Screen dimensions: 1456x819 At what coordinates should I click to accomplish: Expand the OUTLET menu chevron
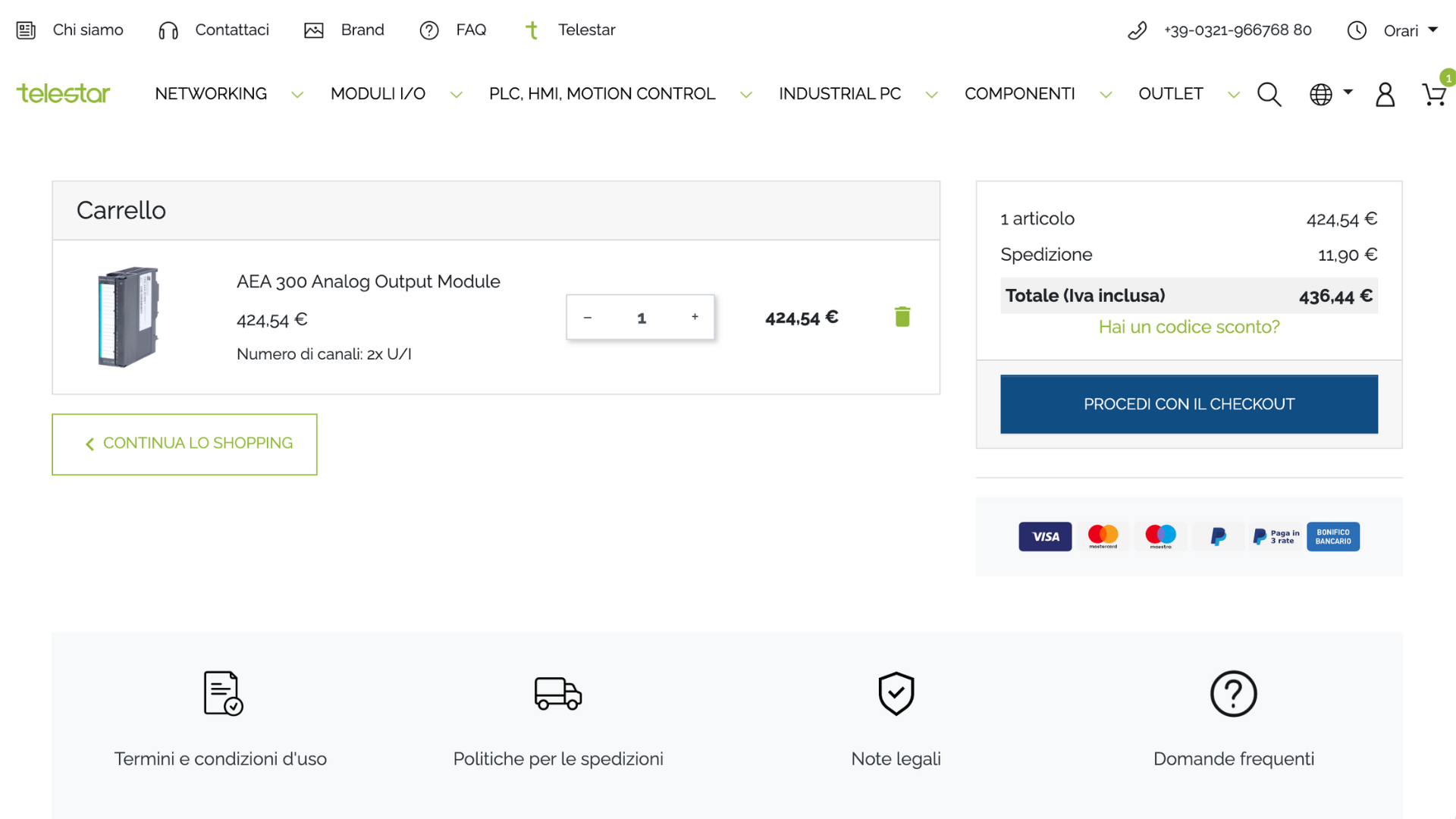tap(1234, 95)
